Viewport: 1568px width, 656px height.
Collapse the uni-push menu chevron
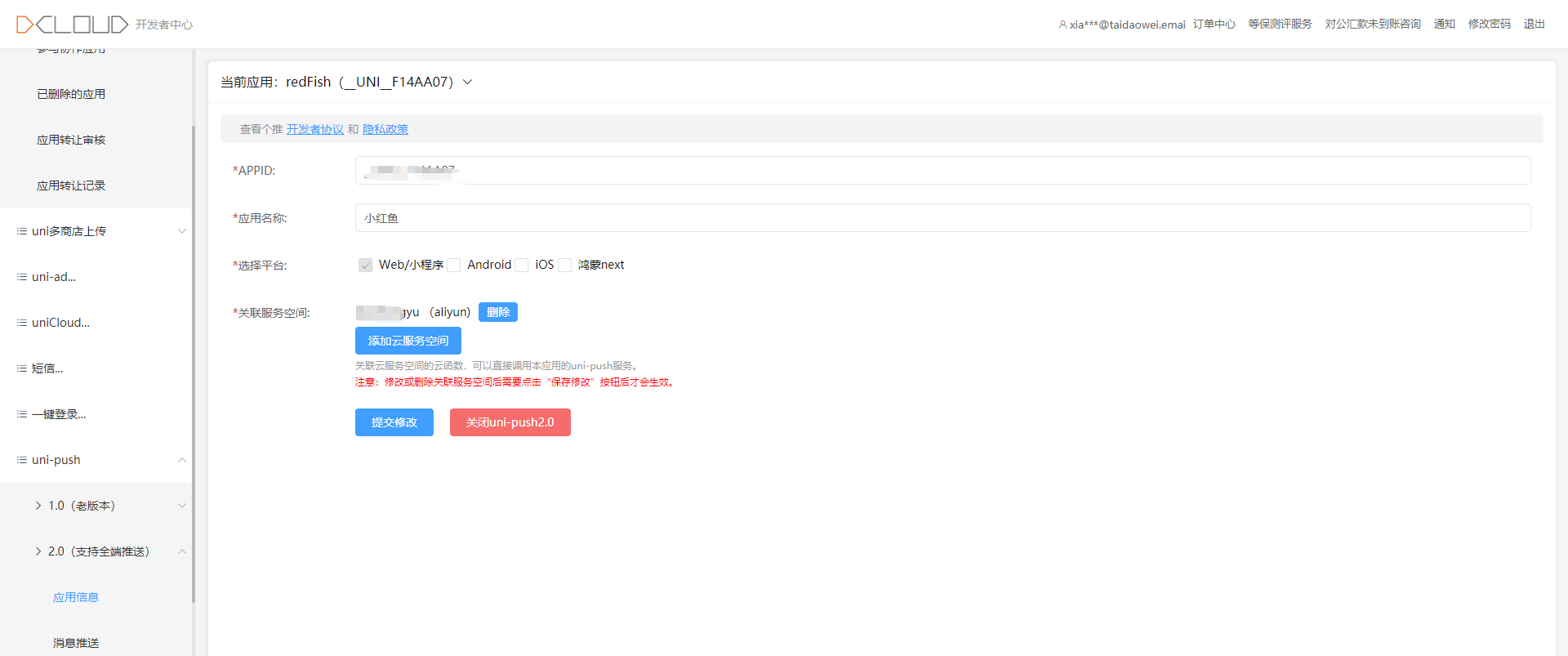[x=182, y=460]
